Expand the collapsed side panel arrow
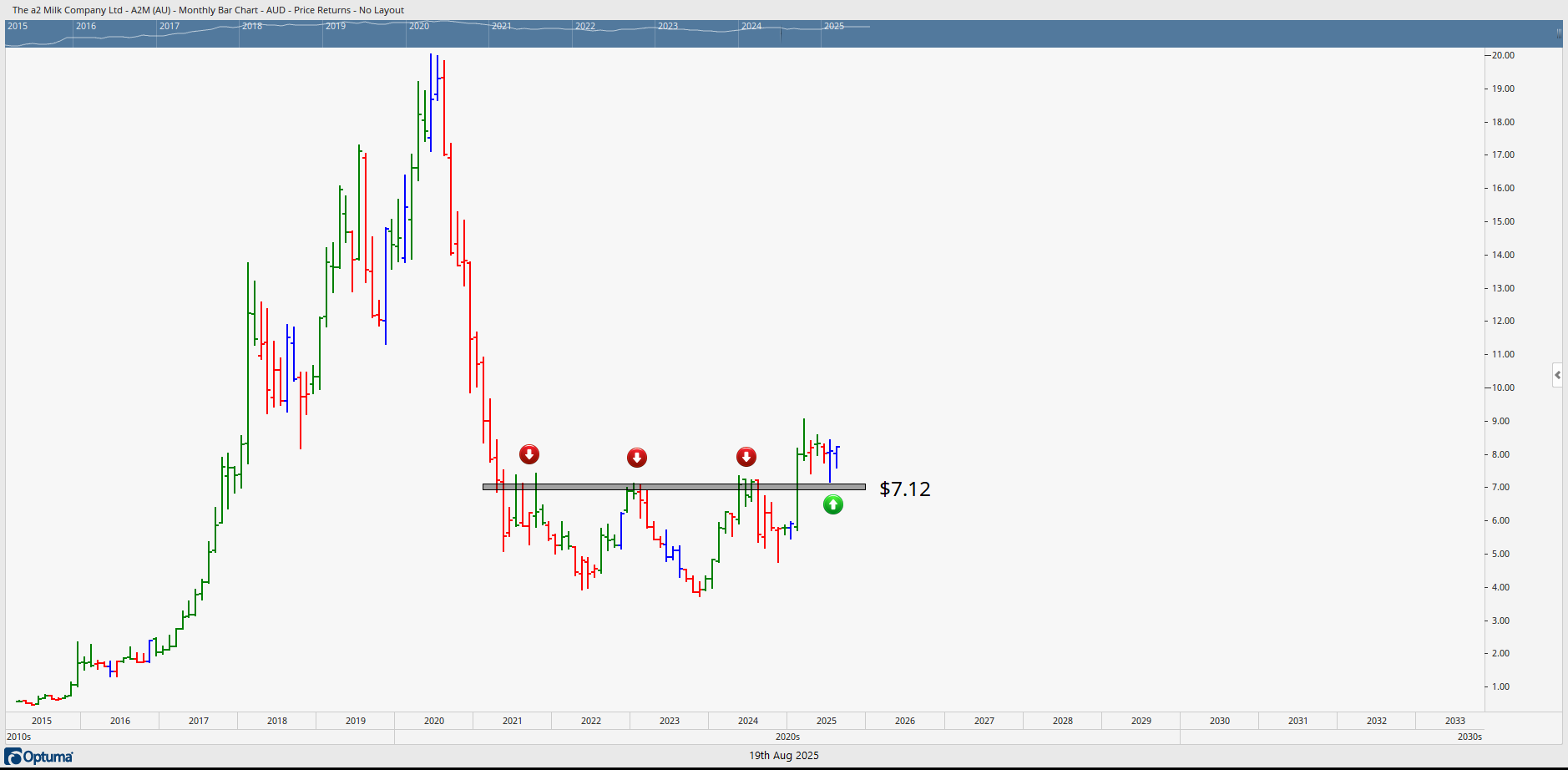The image size is (1568, 770). (1557, 375)
